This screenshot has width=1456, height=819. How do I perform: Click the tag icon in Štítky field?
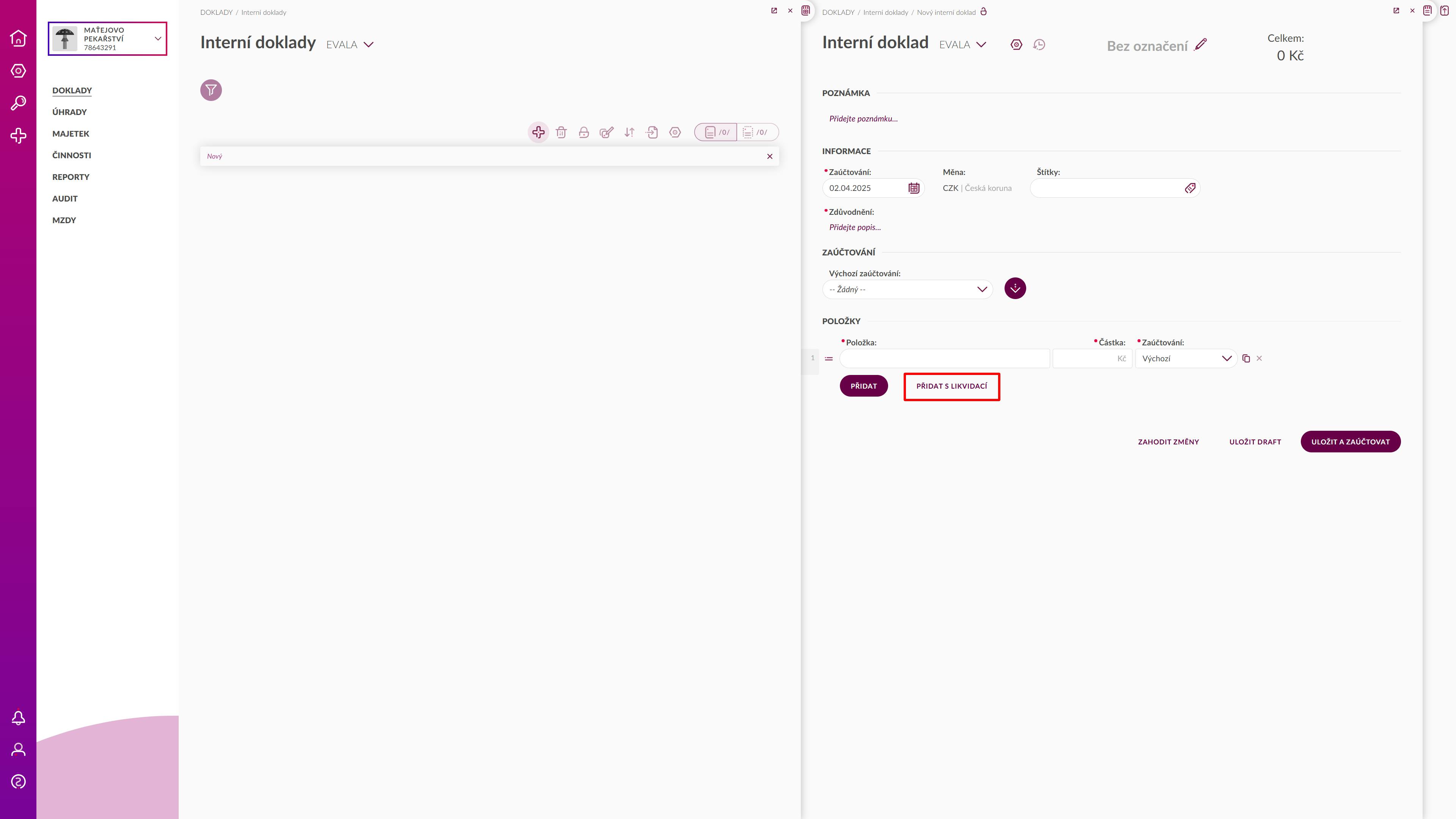point(1190,188)
